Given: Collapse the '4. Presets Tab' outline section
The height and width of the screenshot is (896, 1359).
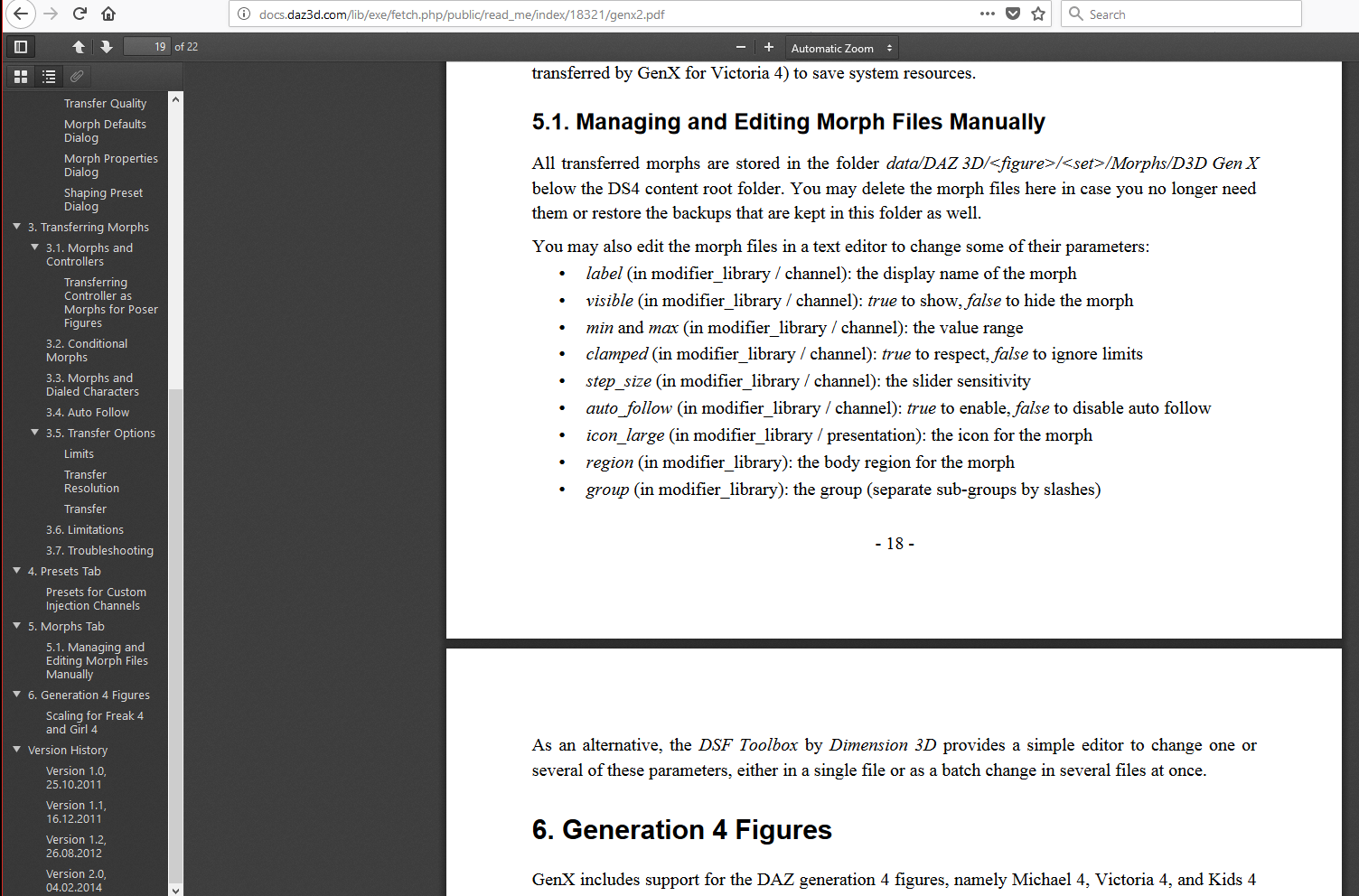Looking at the screenshot, I should tap(16, 571).
